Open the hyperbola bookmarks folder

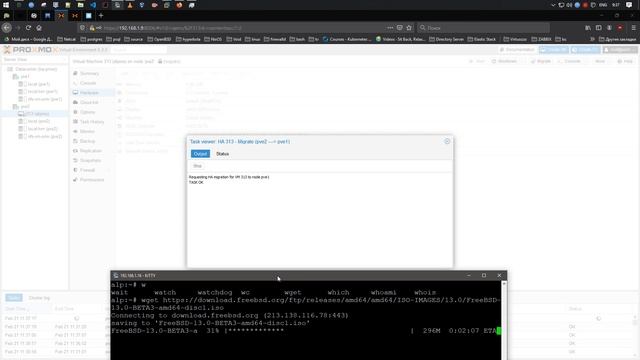(x=188, y=39)
